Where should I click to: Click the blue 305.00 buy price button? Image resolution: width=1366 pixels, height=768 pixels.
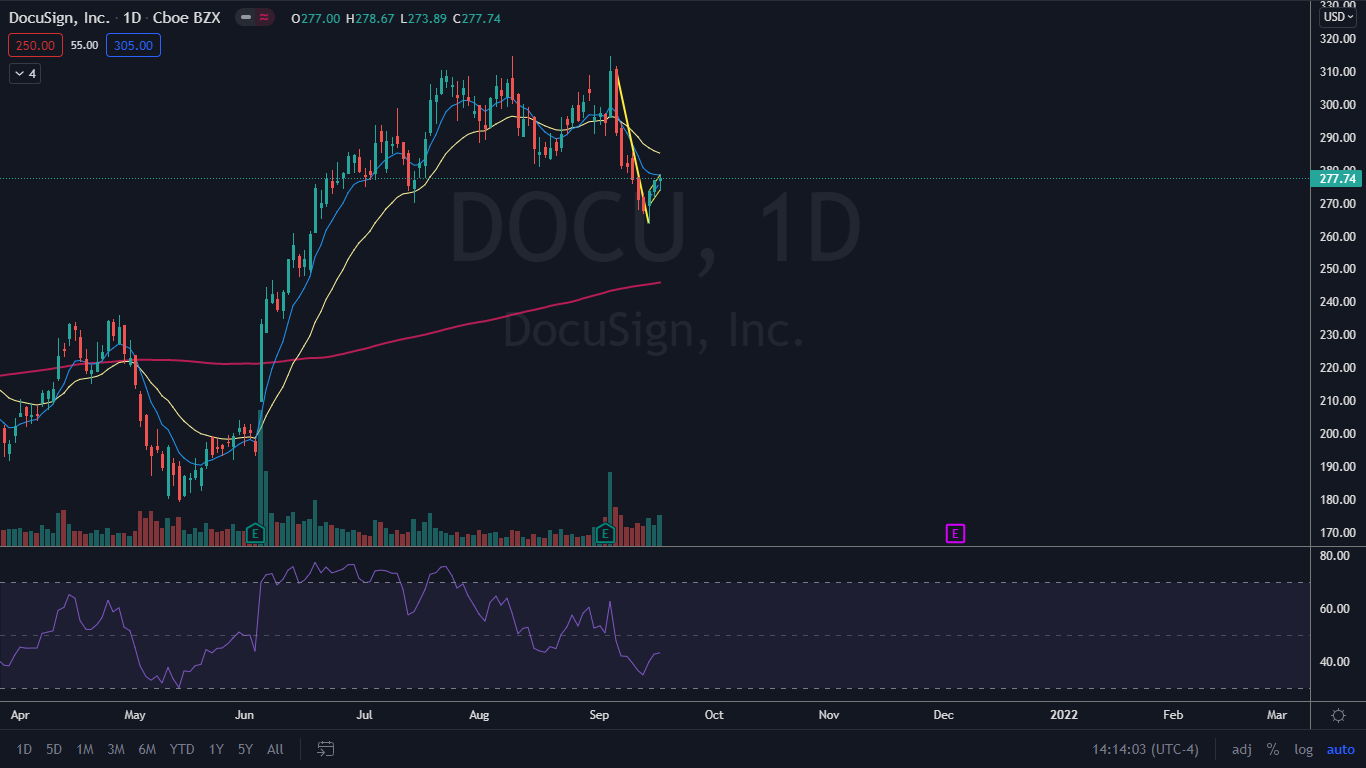(x=133, y=45)
